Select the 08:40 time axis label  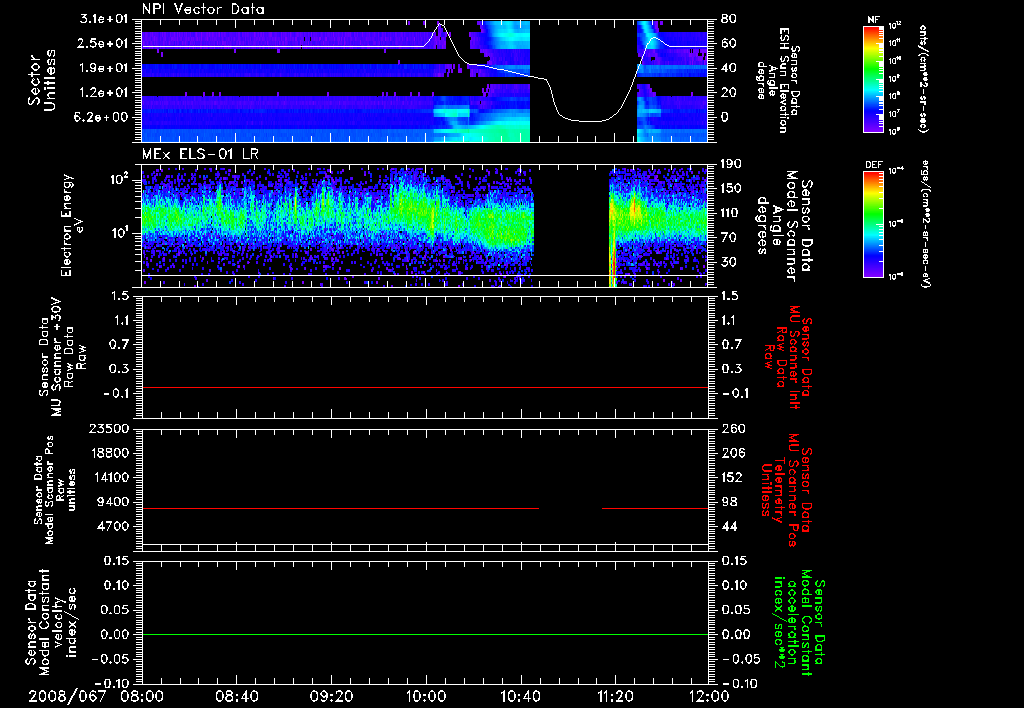[237, 695]
